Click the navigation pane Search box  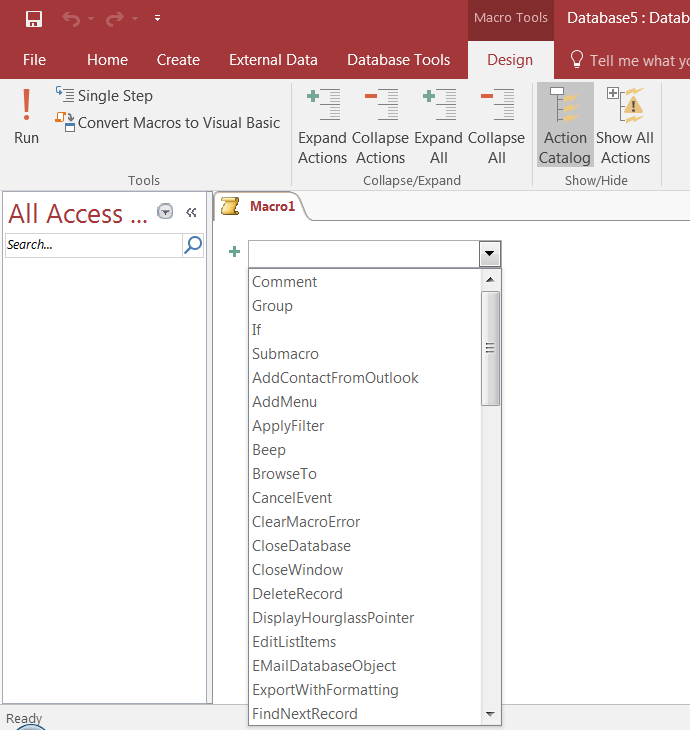pos(93,245)
